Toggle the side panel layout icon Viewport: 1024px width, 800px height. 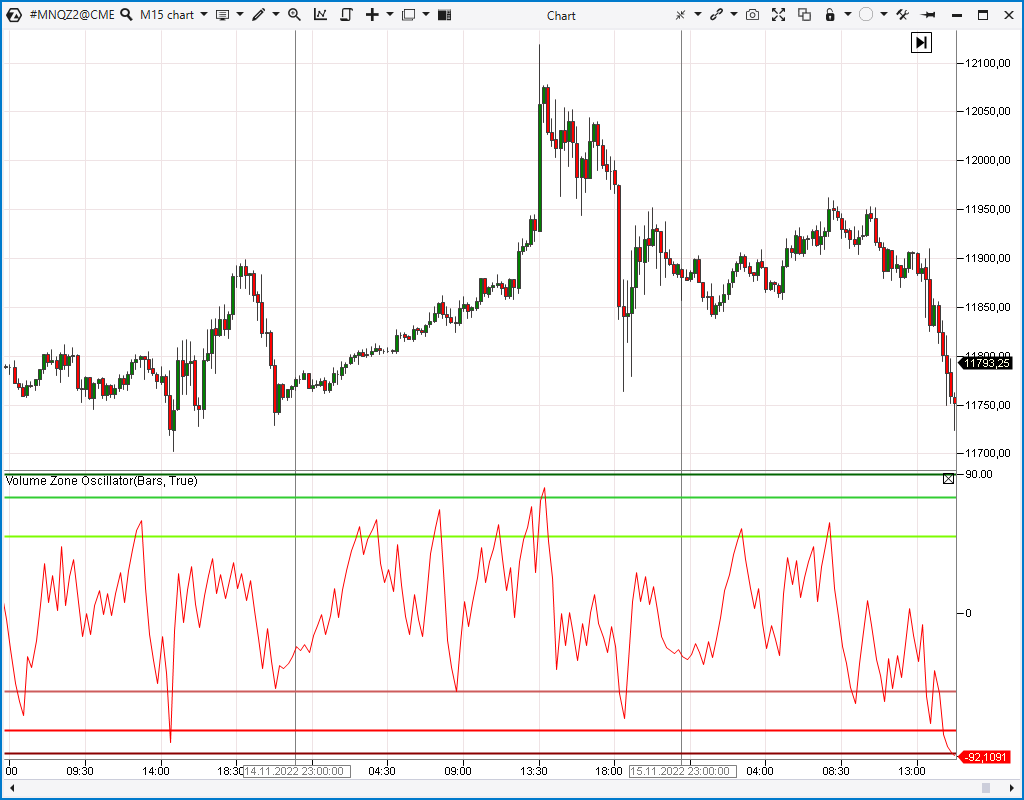pos(444,15)
